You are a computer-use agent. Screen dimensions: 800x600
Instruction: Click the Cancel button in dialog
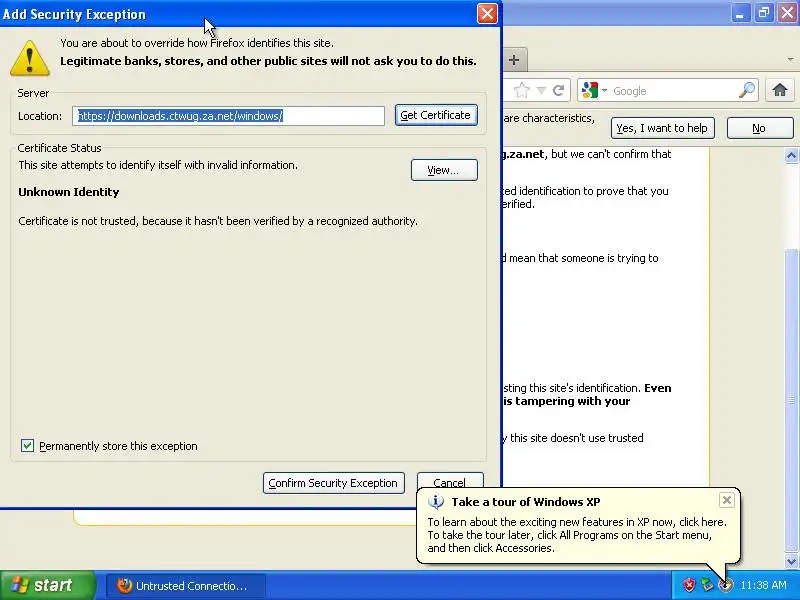click(x=449, y=482)
